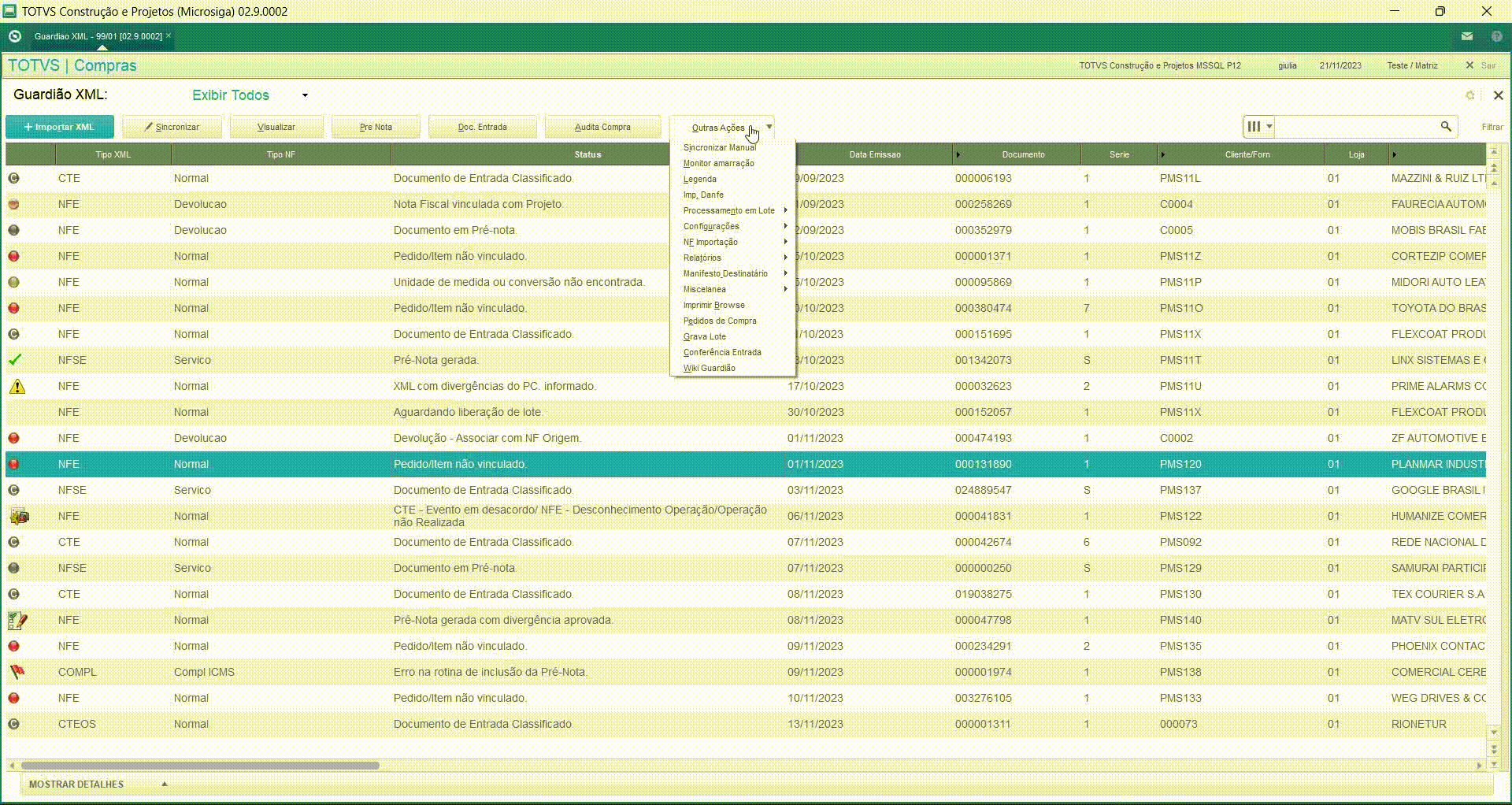Close the Guardiao XML tab

click(169, 35)
